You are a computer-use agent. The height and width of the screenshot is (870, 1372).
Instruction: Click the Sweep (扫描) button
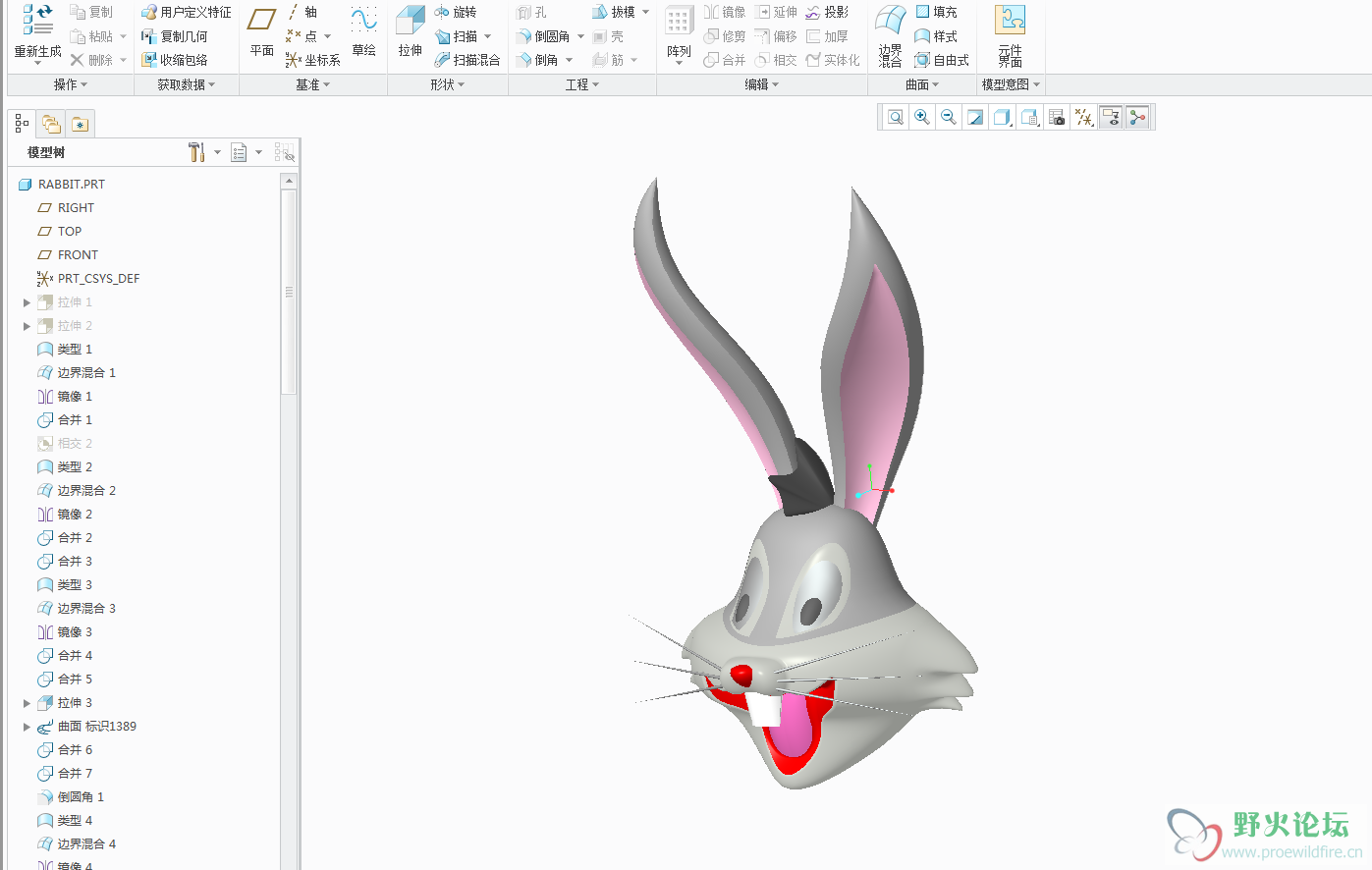(x=456, y=36)
